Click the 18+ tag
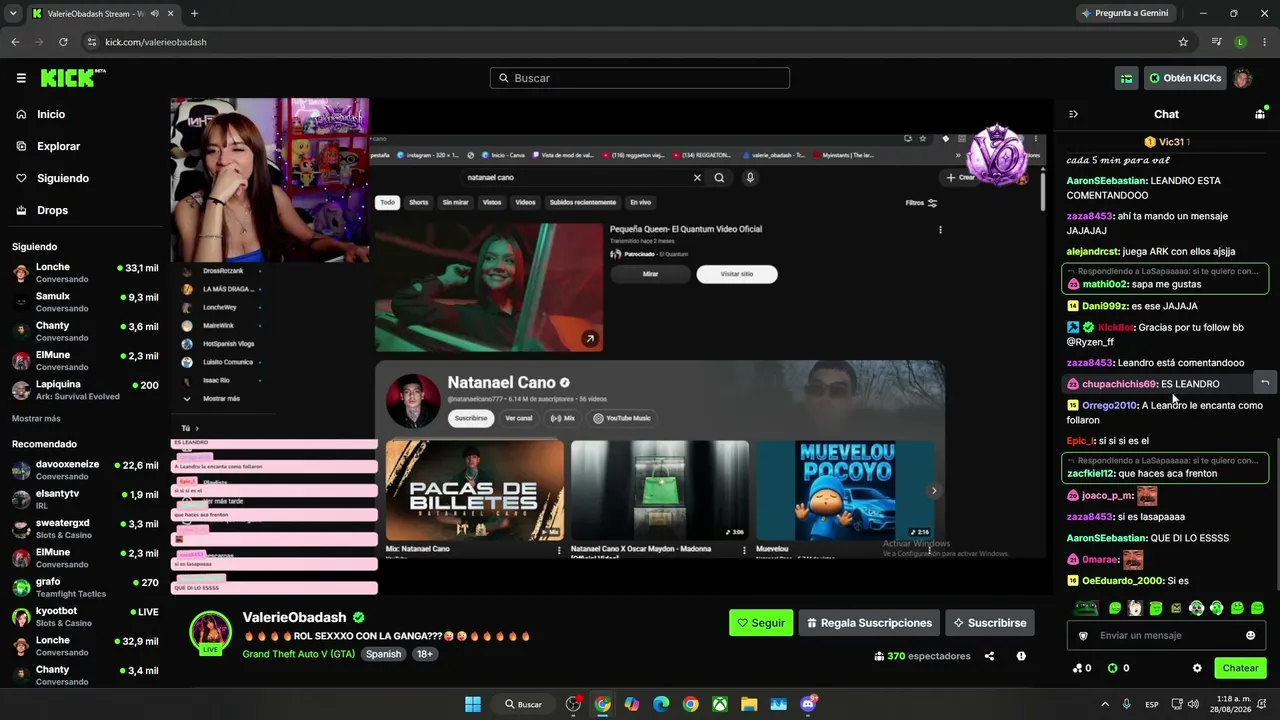Viewport: 1280px width, 720px height. coord(425,654)
